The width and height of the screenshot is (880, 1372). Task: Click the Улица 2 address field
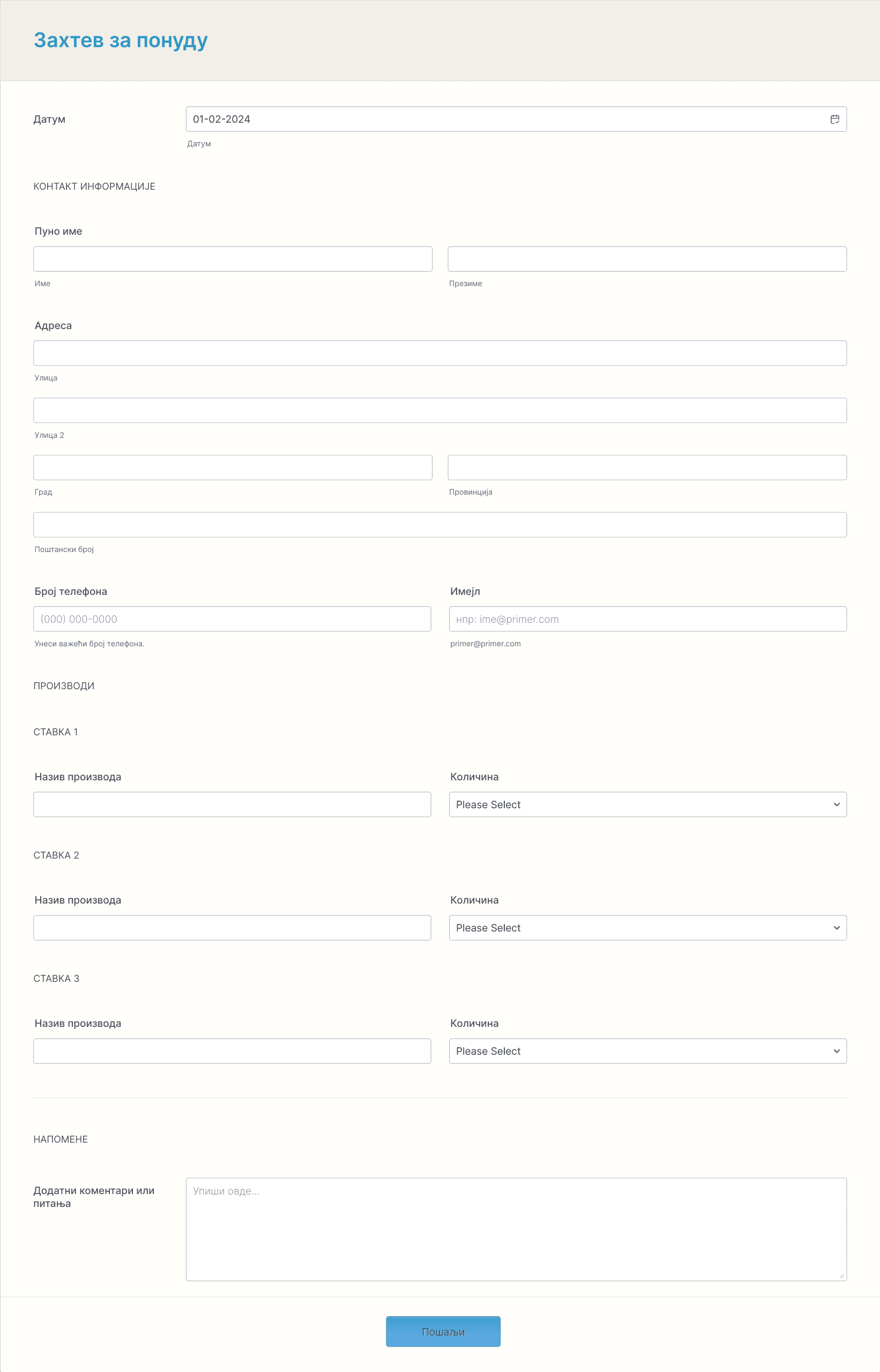pyautogui.click(x=440, y=411)
